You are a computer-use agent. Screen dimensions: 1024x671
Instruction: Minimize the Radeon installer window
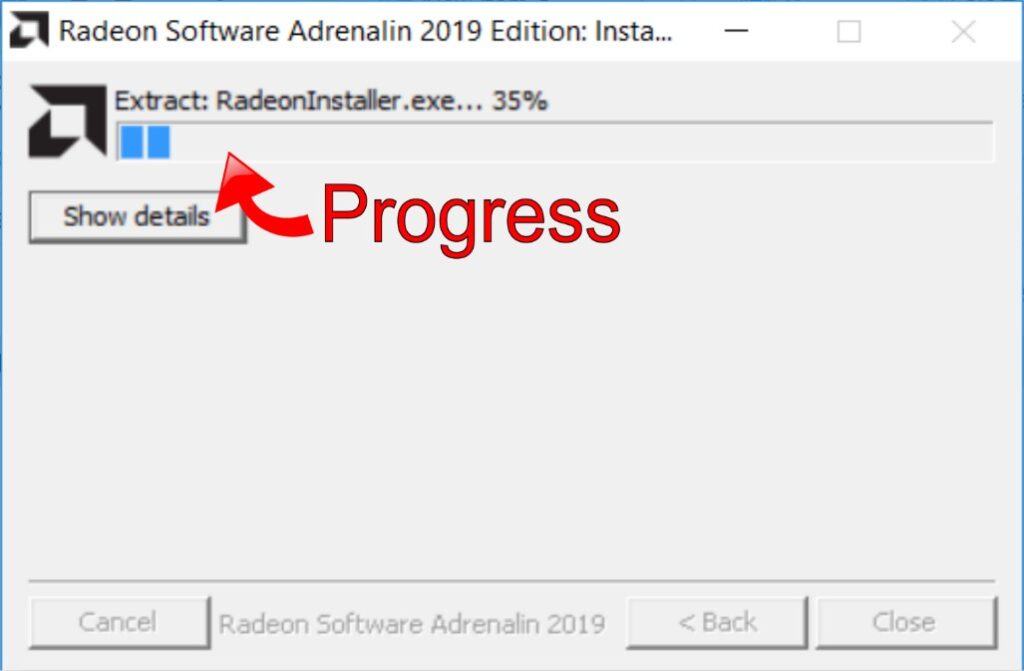coord(736,31)
